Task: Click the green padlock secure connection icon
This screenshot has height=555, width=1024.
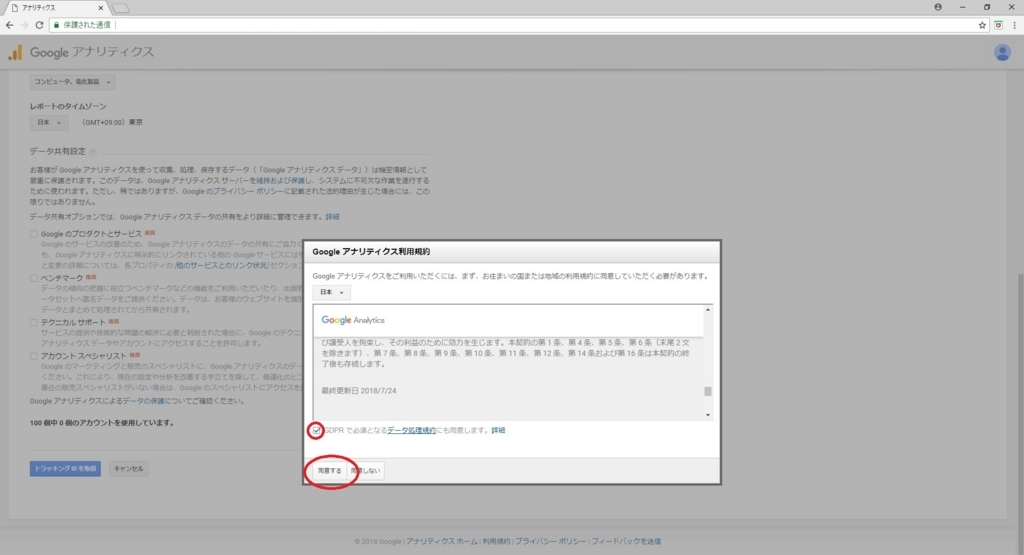Action: tap(57, 25)
